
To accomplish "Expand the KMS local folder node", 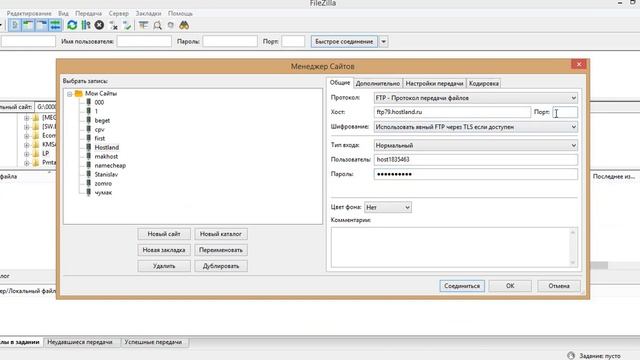I will coord(27,145).
